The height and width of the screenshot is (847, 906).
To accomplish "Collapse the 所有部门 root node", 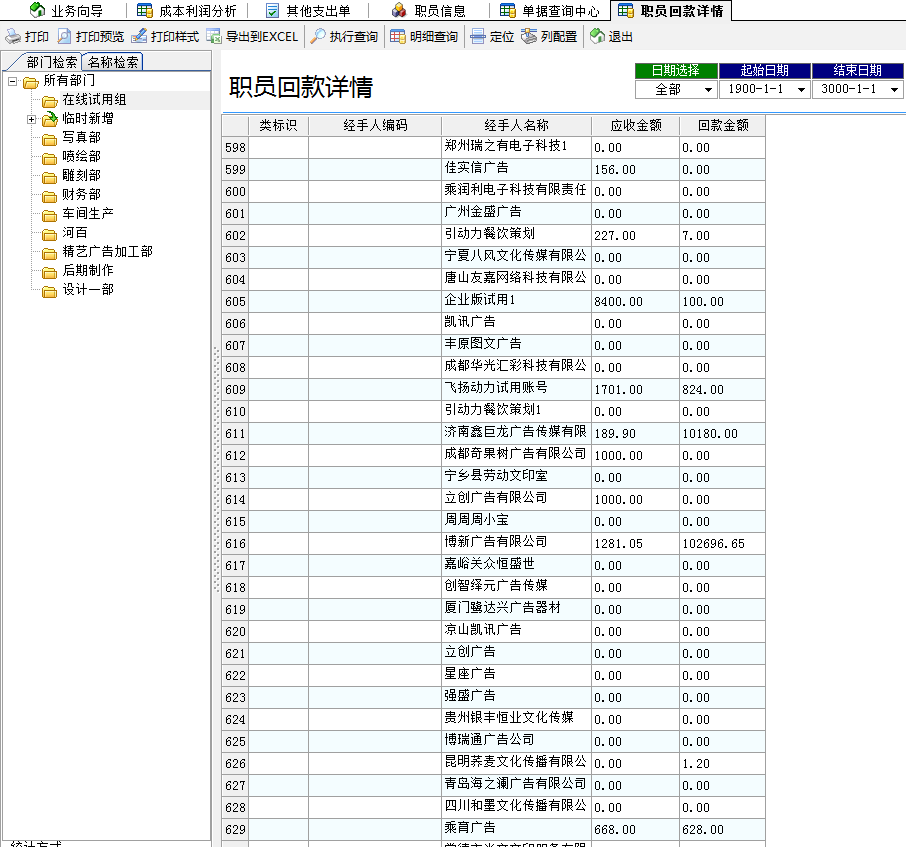I will 13,81.
